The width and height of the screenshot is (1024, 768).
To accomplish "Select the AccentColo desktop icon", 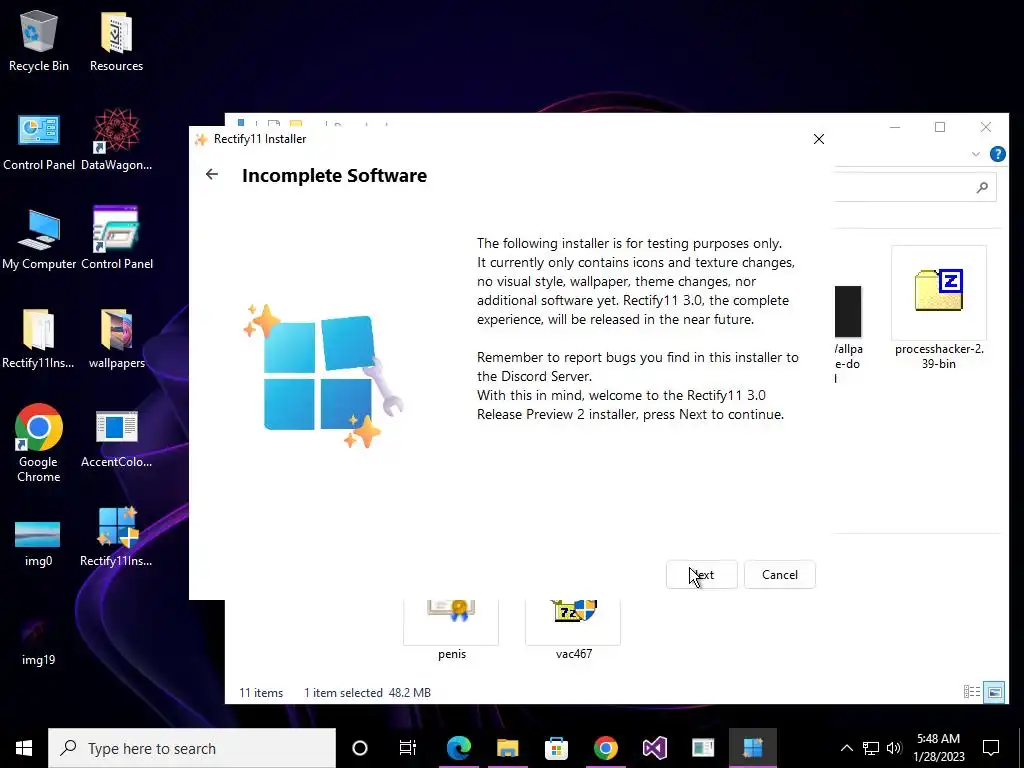I will tap(116, 439).
